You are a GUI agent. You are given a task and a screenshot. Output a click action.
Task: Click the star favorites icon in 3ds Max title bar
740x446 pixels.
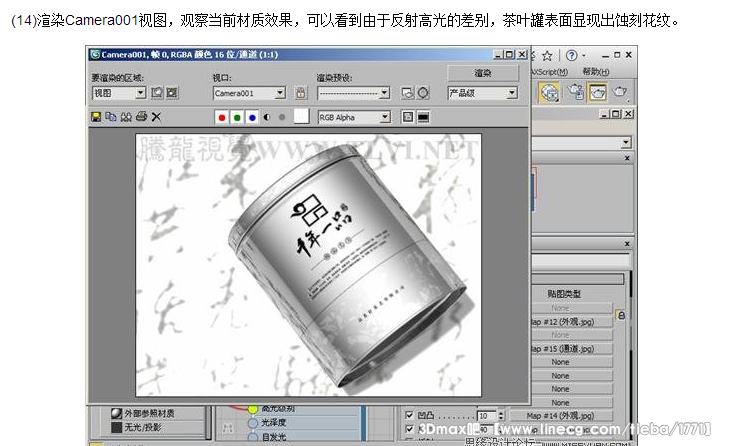547,56
